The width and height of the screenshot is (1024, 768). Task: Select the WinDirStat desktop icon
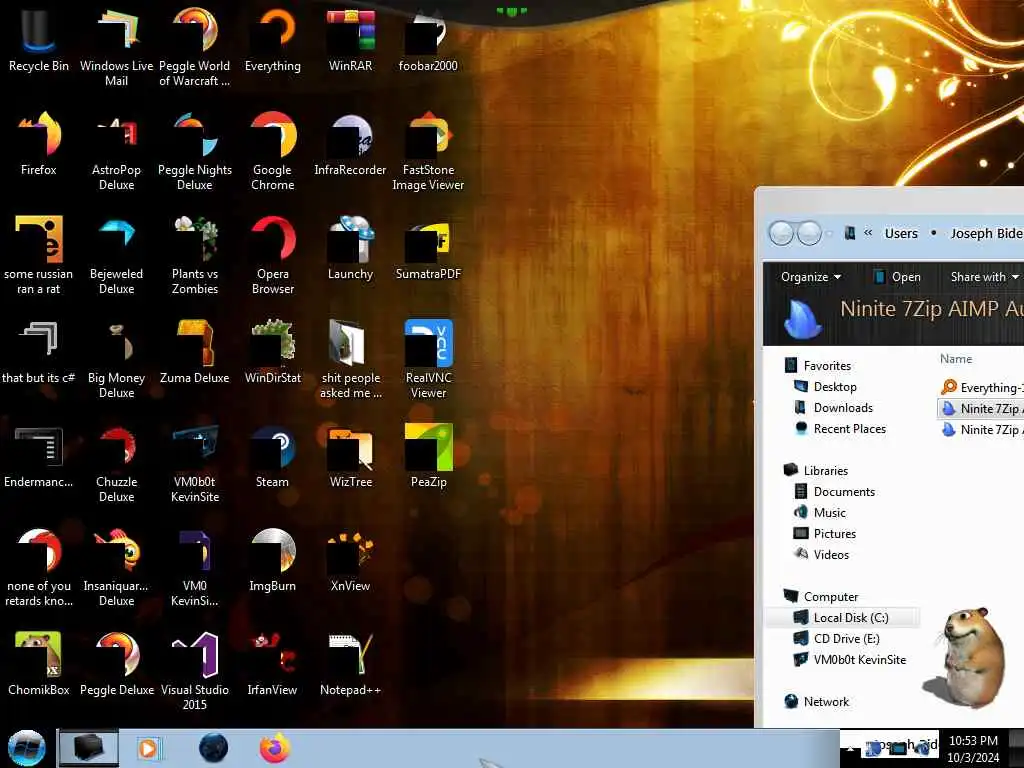click(x=272, y=352)
